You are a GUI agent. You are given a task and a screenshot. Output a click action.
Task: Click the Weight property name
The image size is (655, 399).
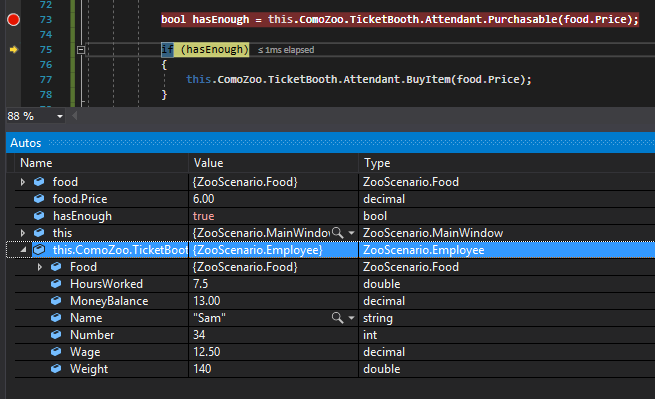[x=89, y=369]
